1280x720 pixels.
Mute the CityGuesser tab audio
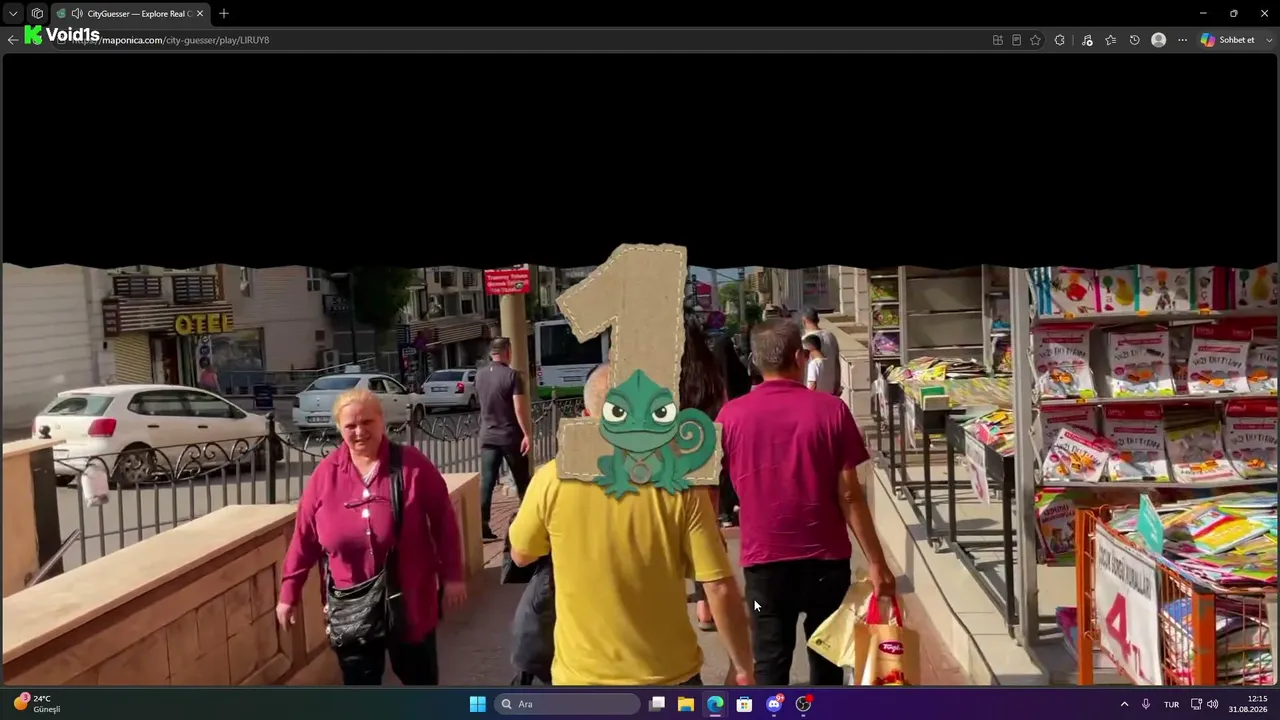click(77, 14)
